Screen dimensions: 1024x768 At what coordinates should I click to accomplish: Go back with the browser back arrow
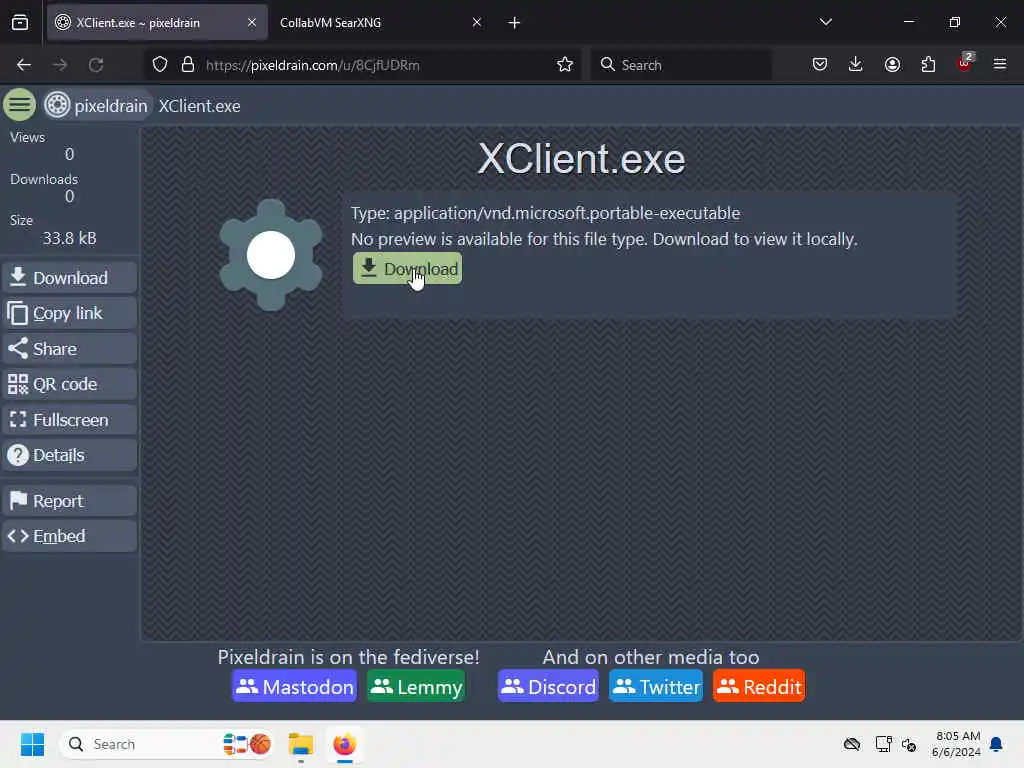[24, 65]
